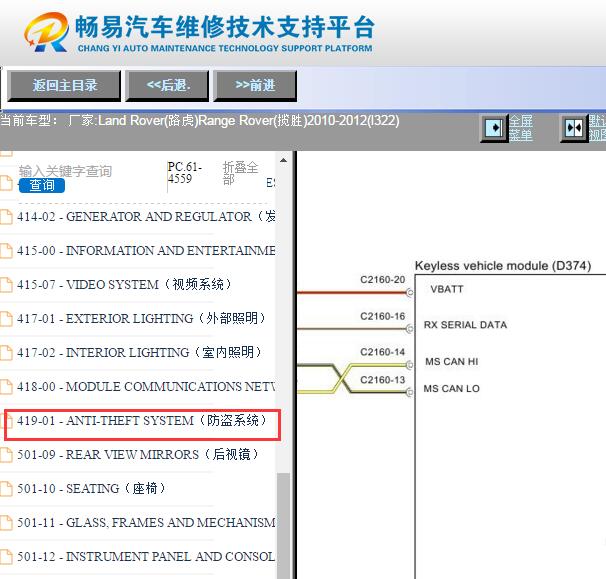The height and width of the screenshot is (579, 606).
Task: Open 501-09 Rear View Mirrors section
Action: pos(138,455)
